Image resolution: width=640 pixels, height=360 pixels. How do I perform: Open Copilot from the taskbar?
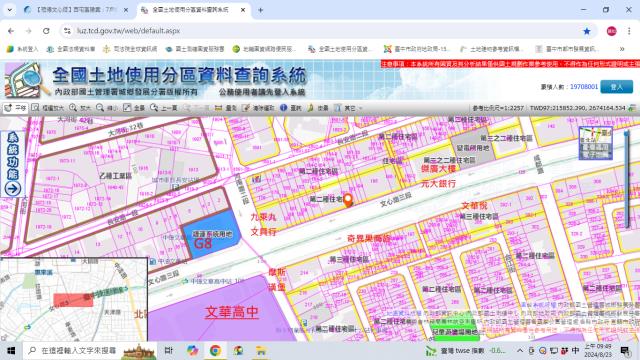pyautogui.click(x=192, y=351)
